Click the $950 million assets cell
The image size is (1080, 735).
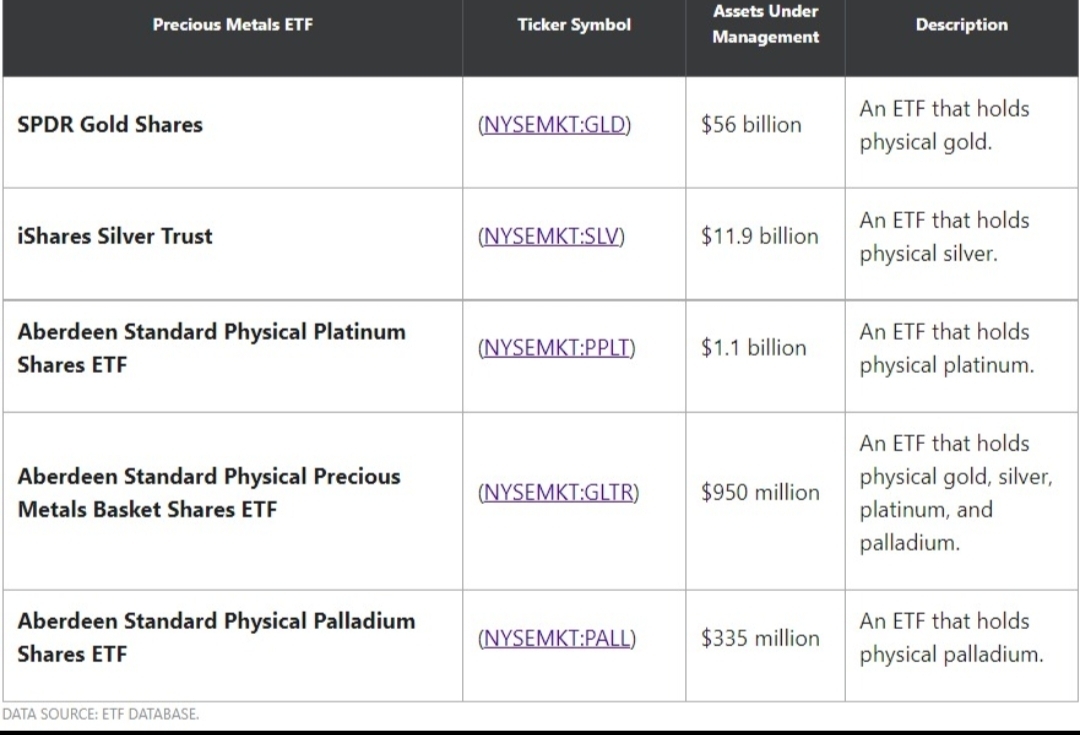[x=759, y=492]
